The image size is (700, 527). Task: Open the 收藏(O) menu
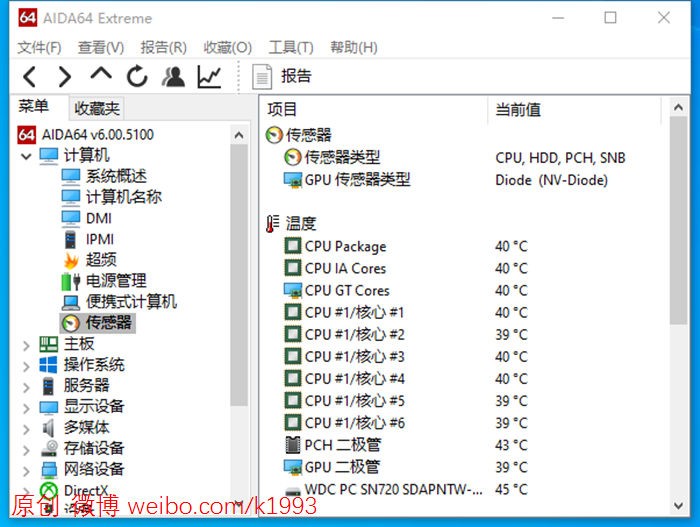point(228,47)
